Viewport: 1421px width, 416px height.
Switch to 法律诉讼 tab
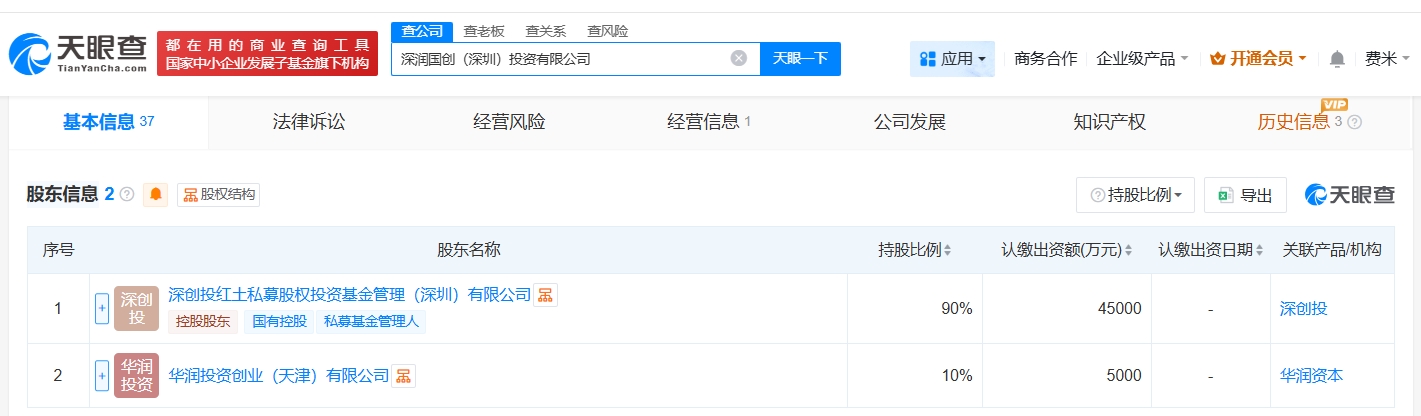pos(309,122)
